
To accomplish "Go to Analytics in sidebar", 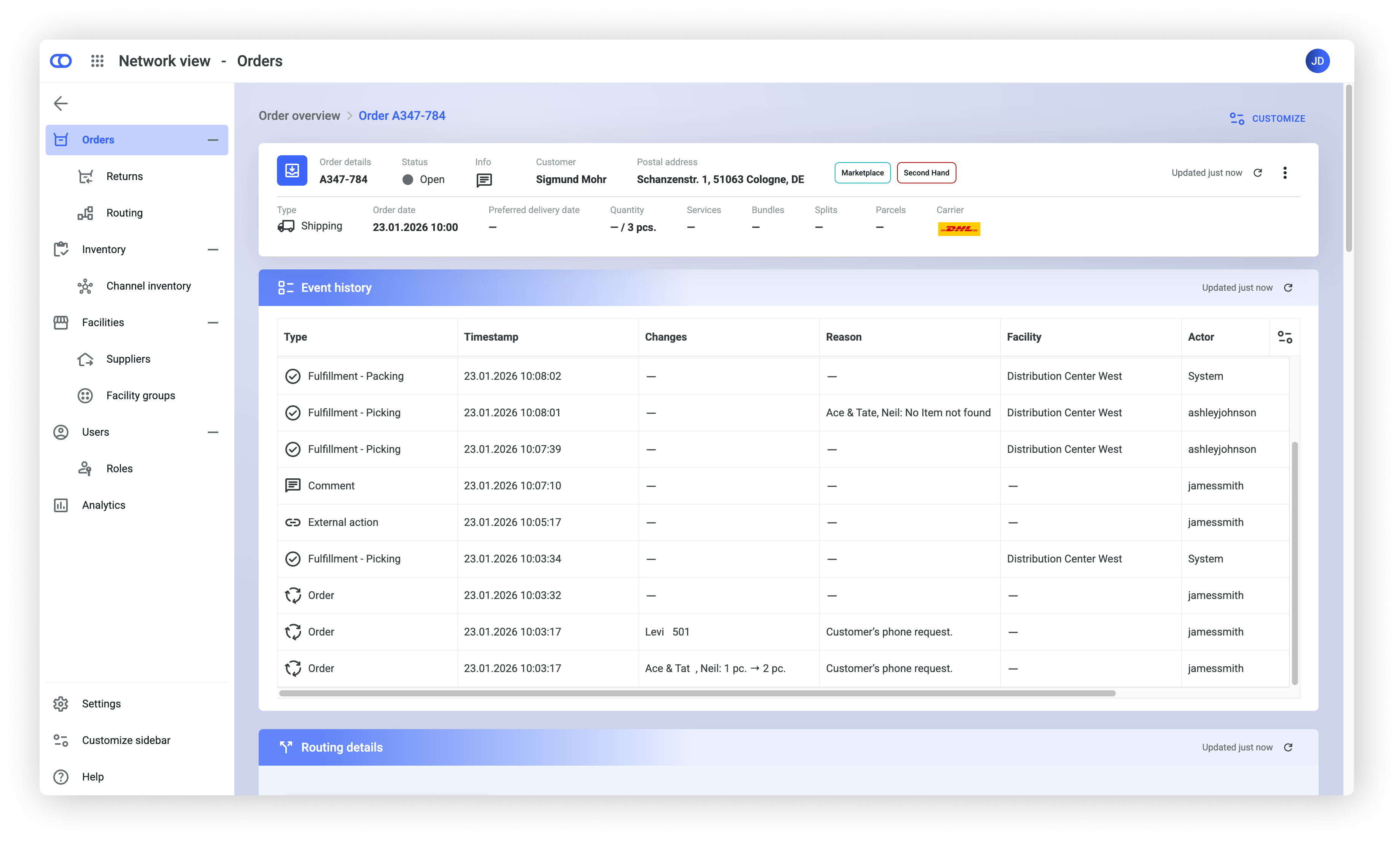I will point(103,505).
